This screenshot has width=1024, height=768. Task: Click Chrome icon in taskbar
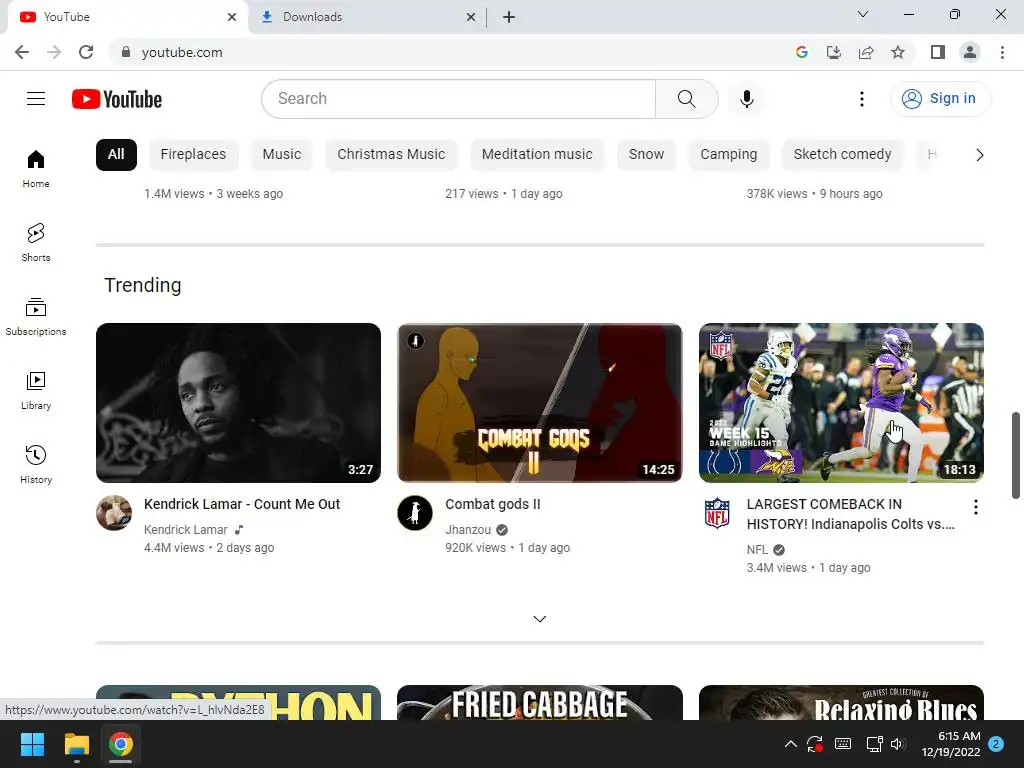tap(121, 744)
